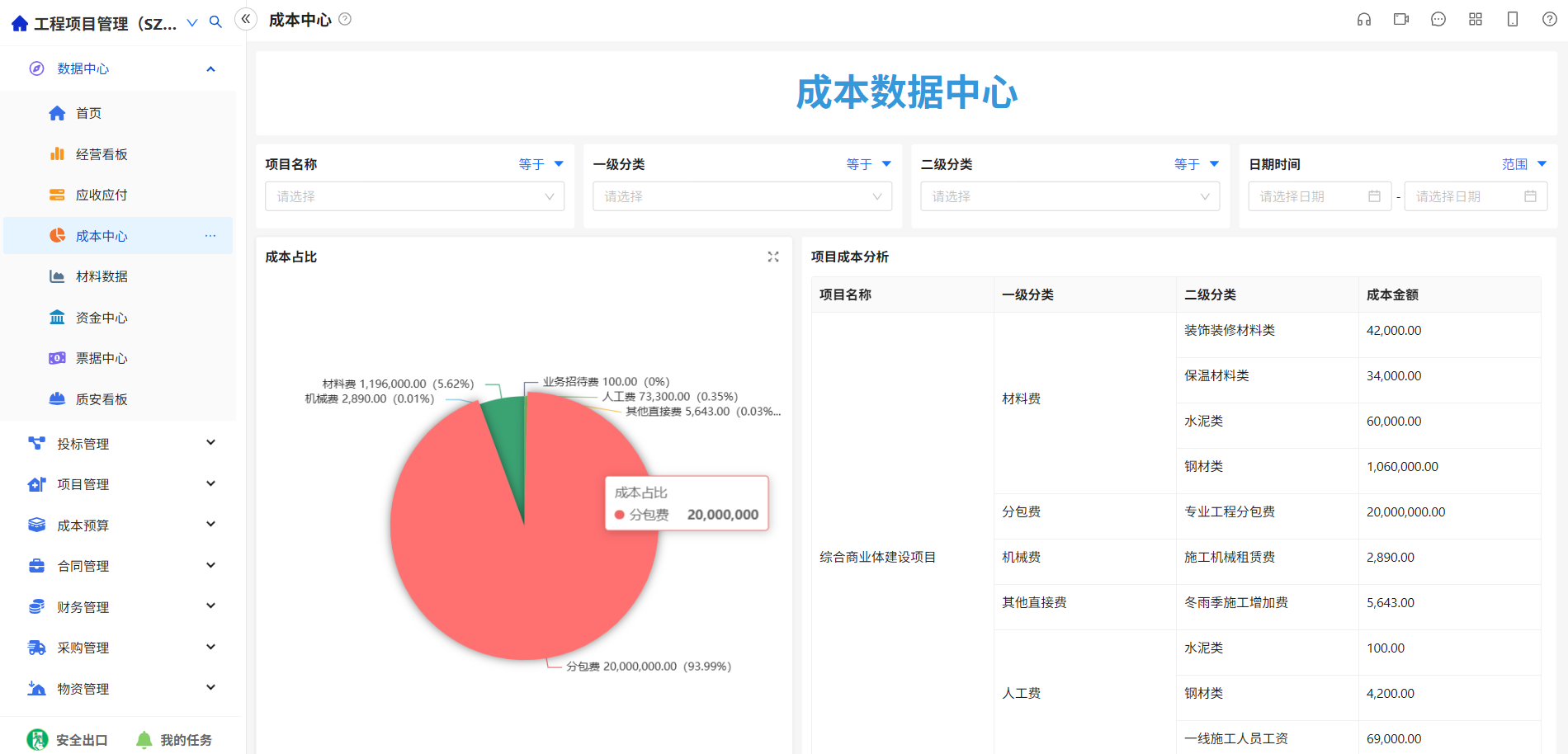Click 票据中心 ticket icon

(x=57, y=358)
